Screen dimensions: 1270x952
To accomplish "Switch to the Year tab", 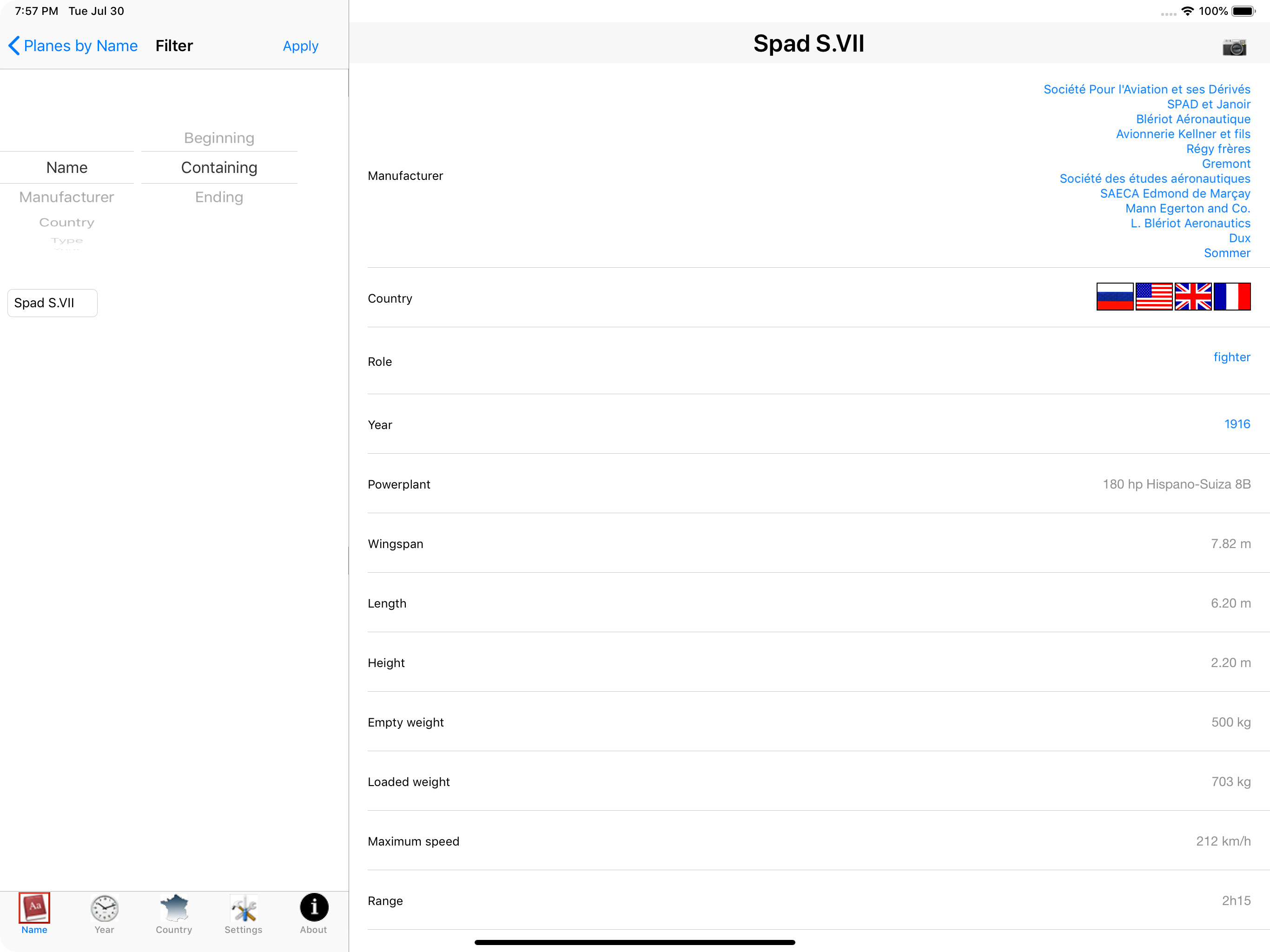I will click(105, 913).
